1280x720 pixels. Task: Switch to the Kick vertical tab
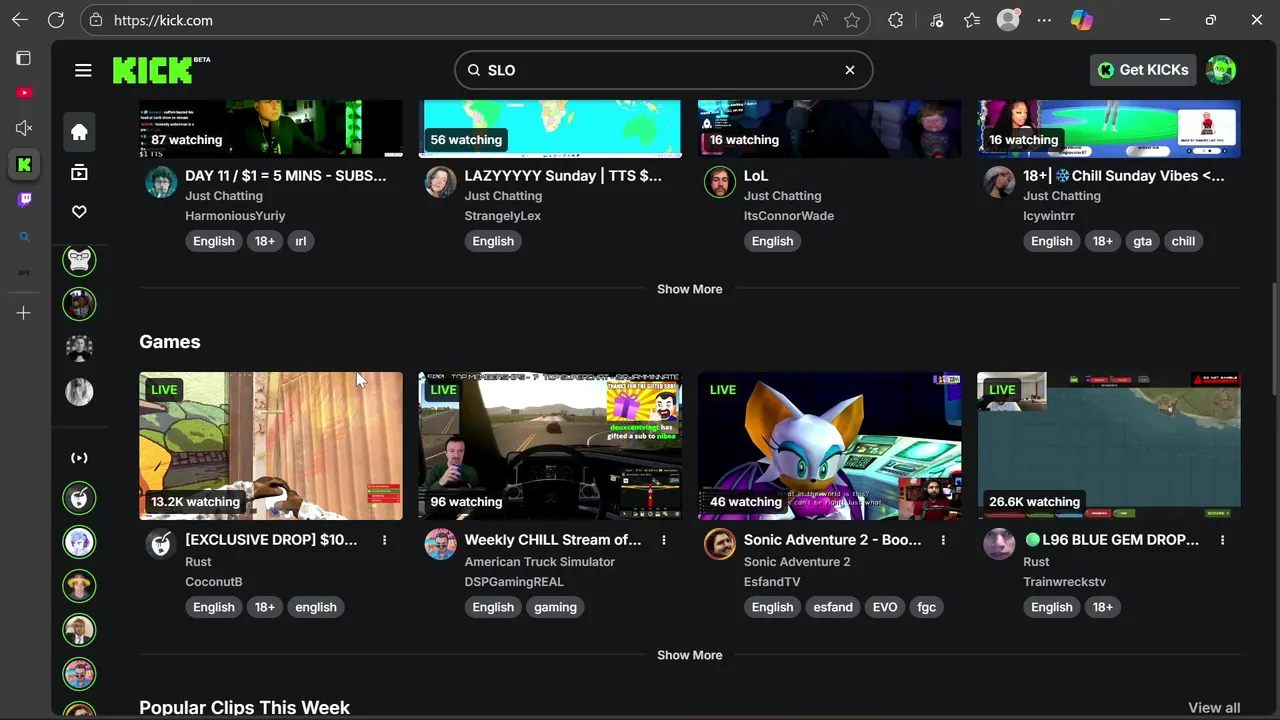pos(24,164)
